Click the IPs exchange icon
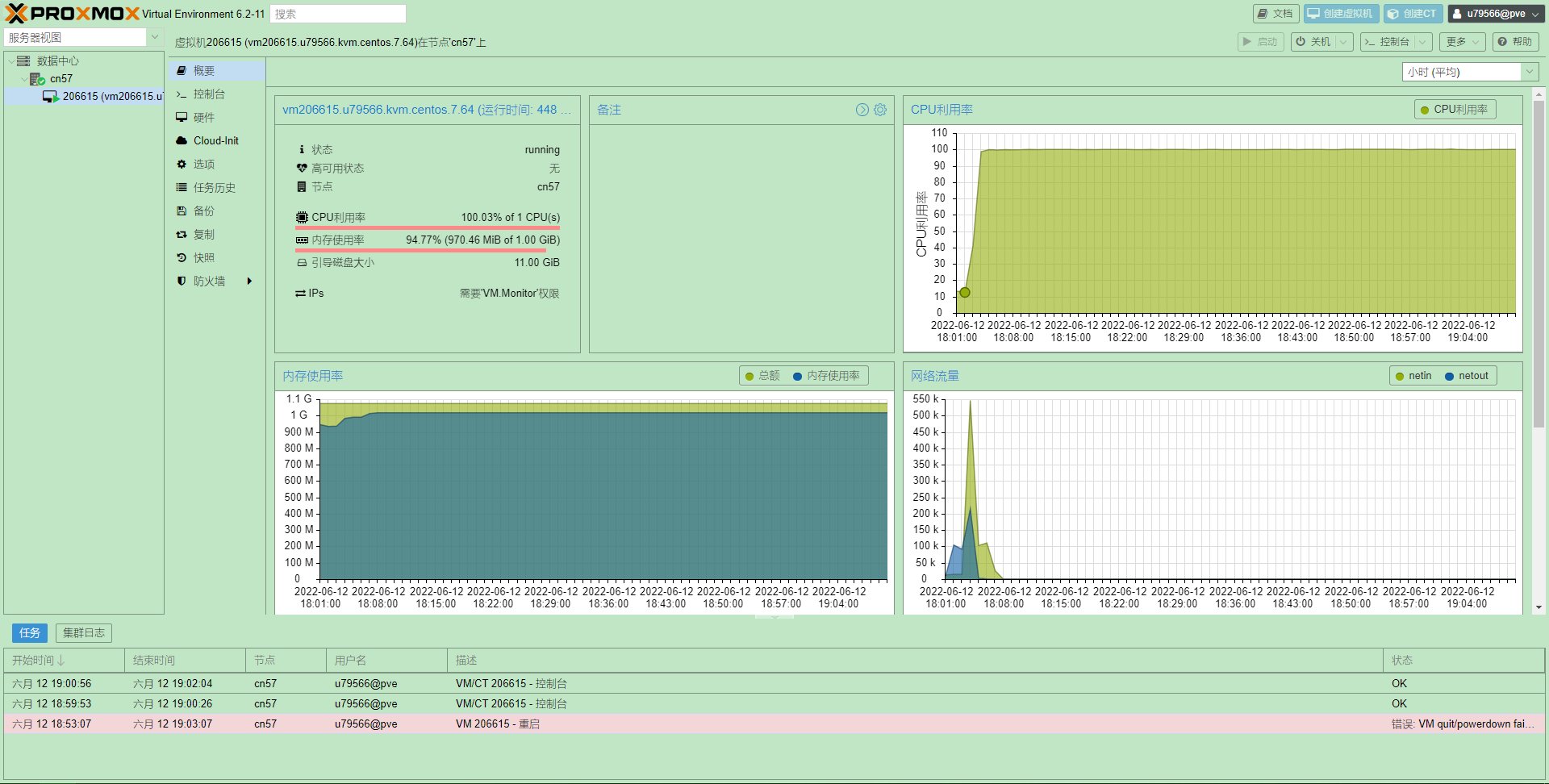This screenshot has height=784, width=1549. (x=300, y=294)
